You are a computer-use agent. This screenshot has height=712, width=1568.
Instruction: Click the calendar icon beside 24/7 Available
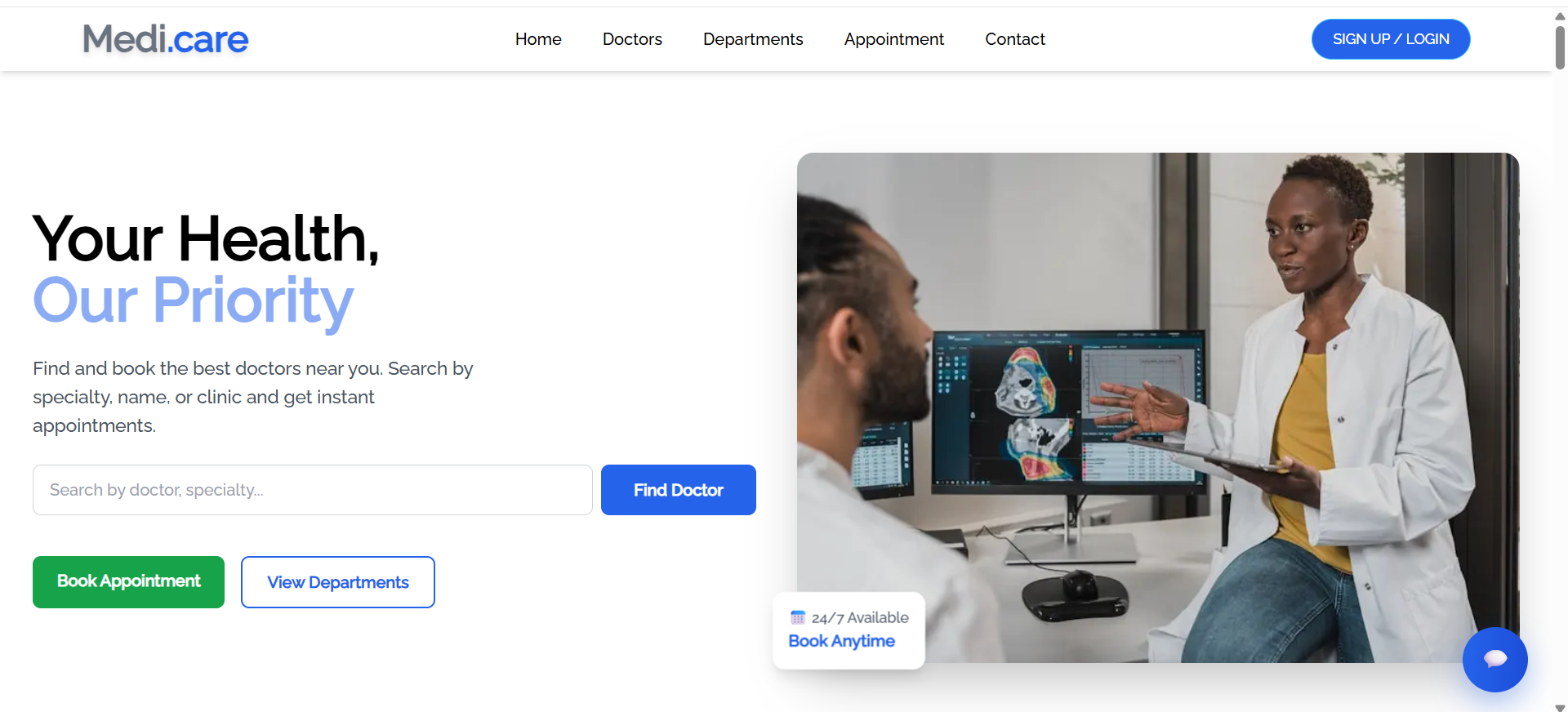coord(798,617)
